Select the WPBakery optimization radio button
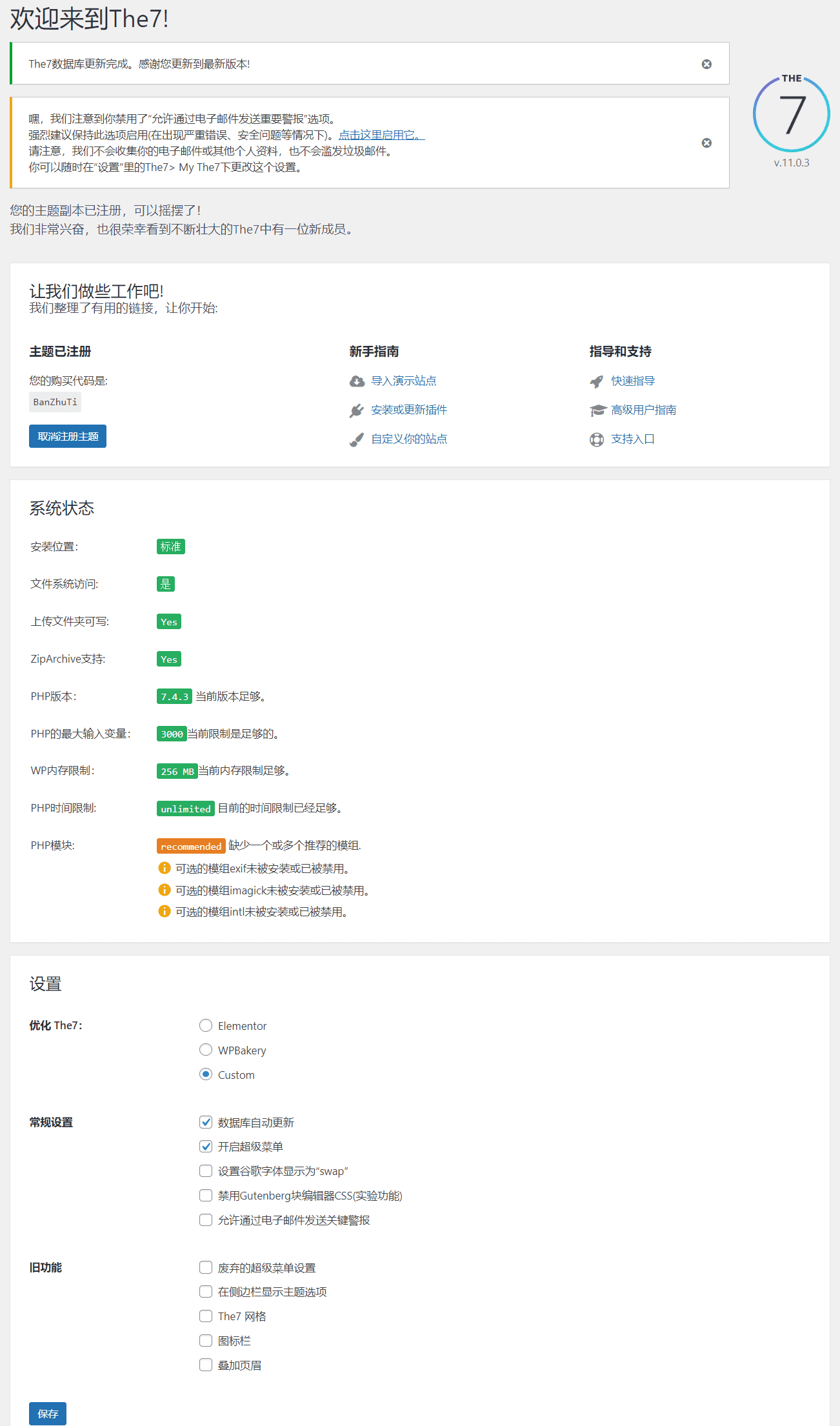 coord(206,1050)
